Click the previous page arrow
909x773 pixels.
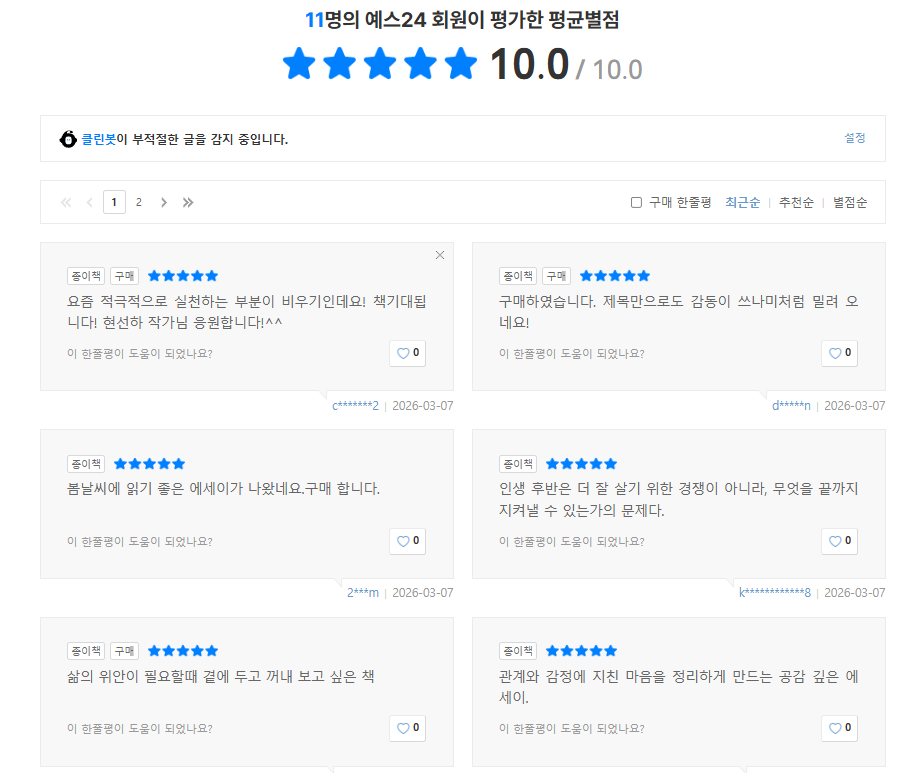click(x=89, y=201)
